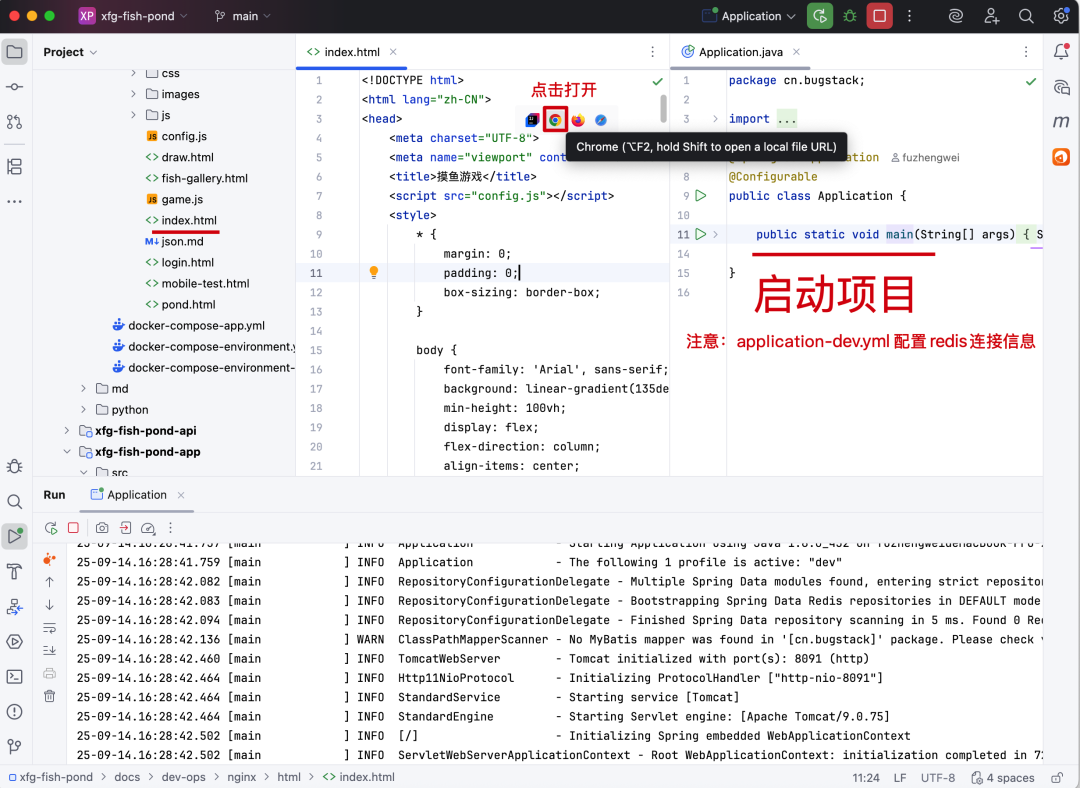Click run gutter icon beside main method
The image size is (1080, 788).
pos(700,234)
